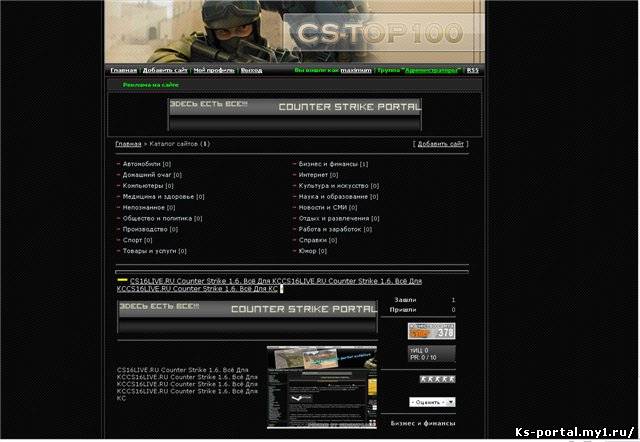This screenshot has height=442, width=640.
Task: Click the orange counter badge showing 378
Action: click(431, 331)
